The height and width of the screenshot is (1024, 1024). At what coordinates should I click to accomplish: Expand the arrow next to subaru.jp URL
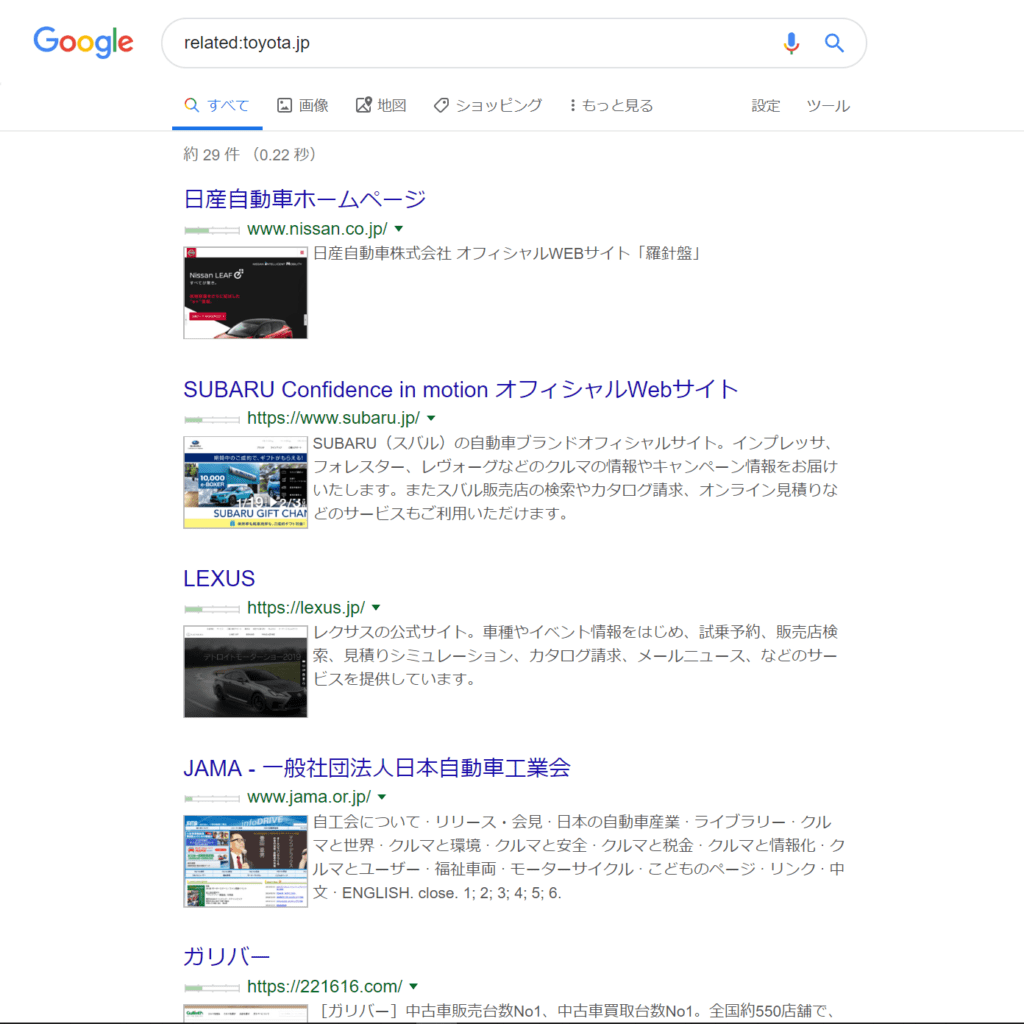tap(431, 418)
